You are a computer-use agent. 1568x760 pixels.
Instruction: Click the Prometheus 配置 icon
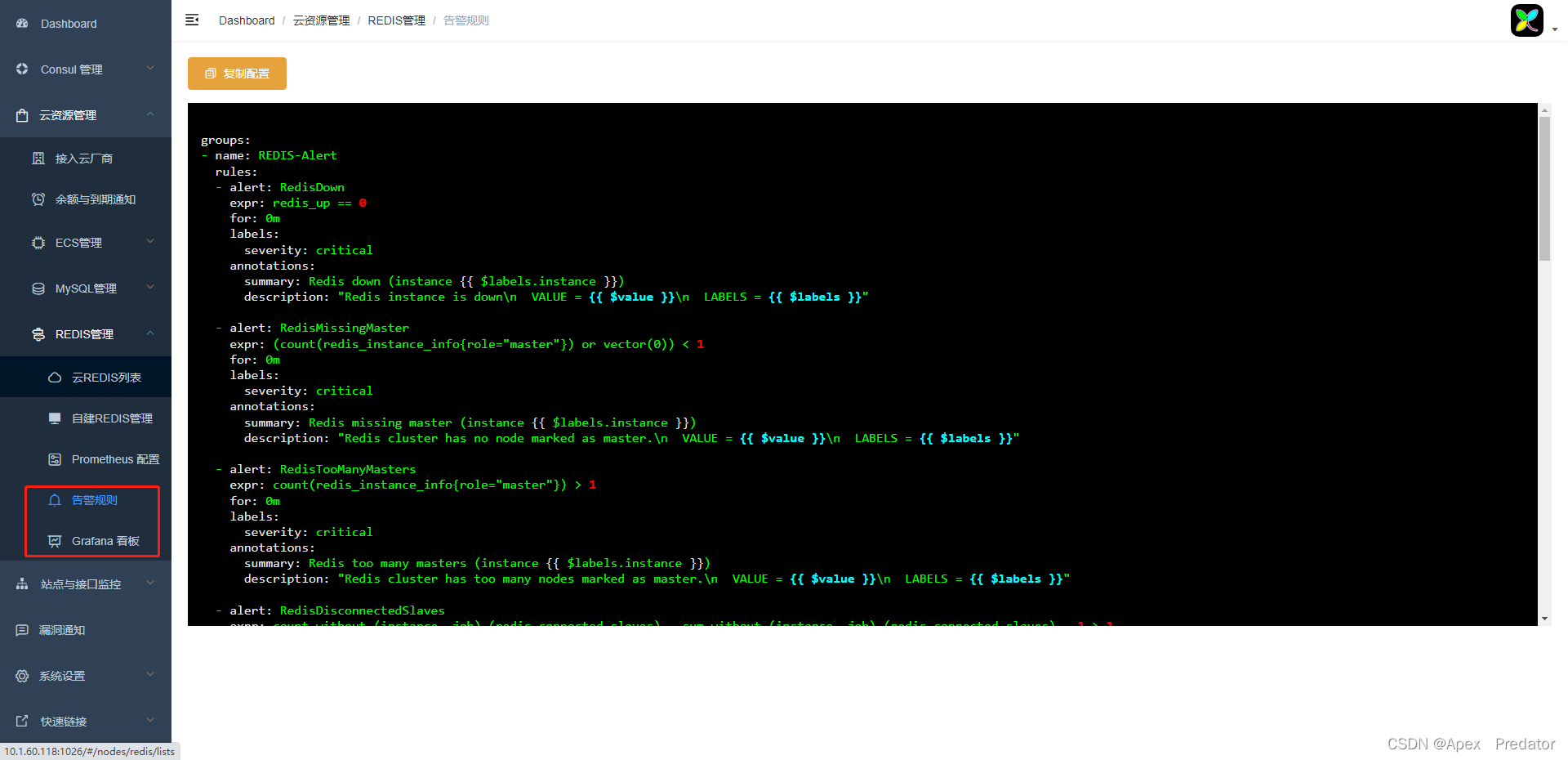pos(55,459)
